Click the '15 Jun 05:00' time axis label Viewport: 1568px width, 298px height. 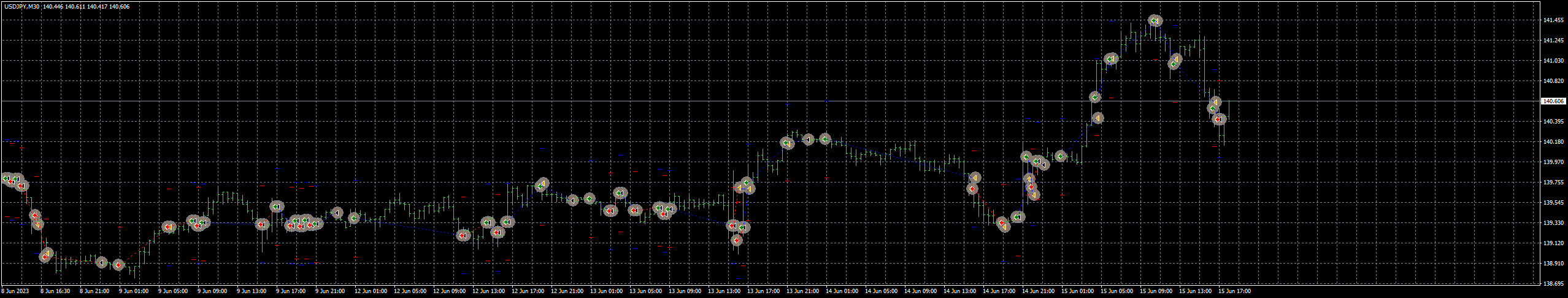1116,291
